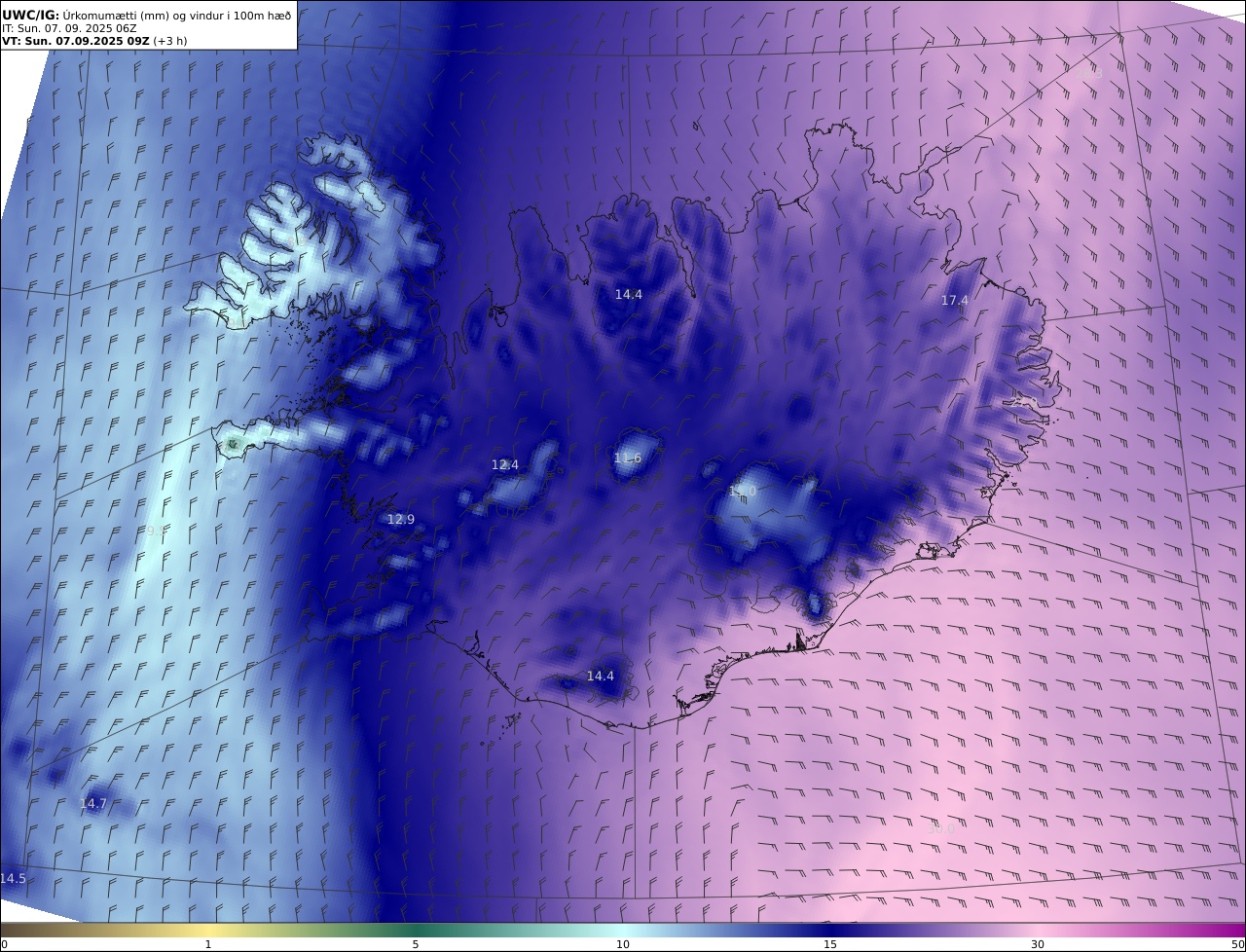Pick the pink colorbar segment above tick 30
The image size is (1246, 952).
[x=1038, y=930]
